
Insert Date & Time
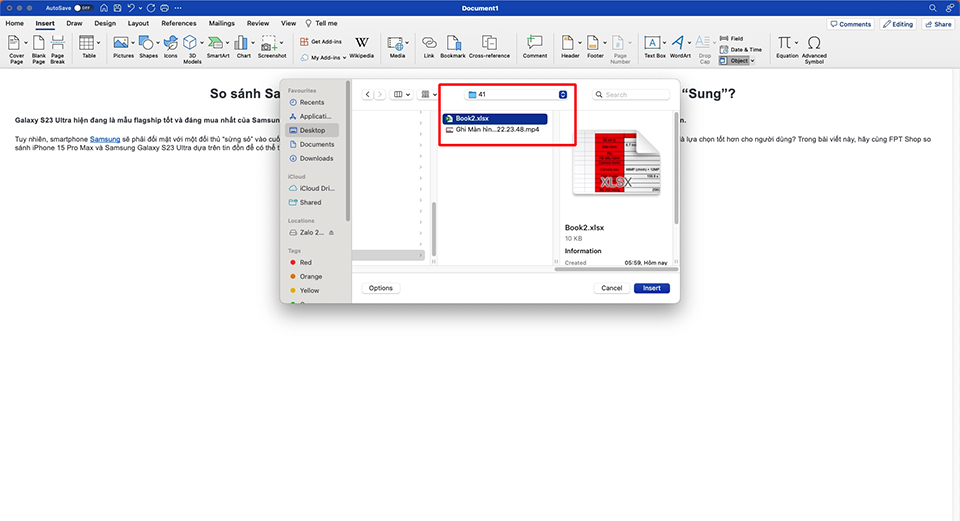741,50
